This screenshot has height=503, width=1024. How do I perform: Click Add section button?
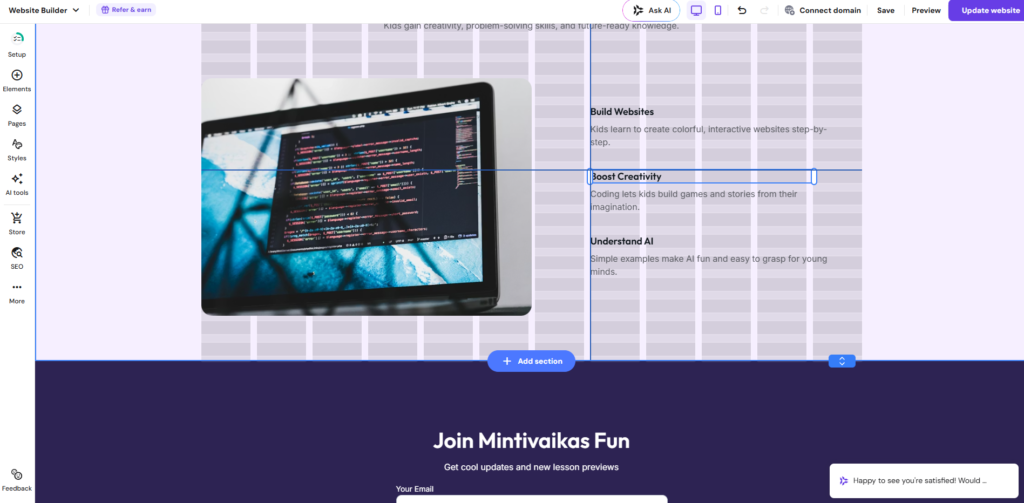point(532,361)
